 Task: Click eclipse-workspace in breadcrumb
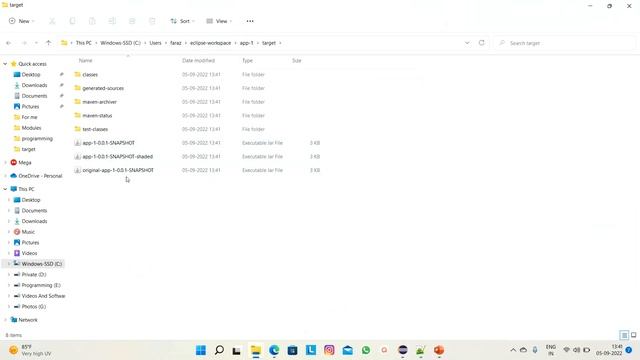pos(211,43)
